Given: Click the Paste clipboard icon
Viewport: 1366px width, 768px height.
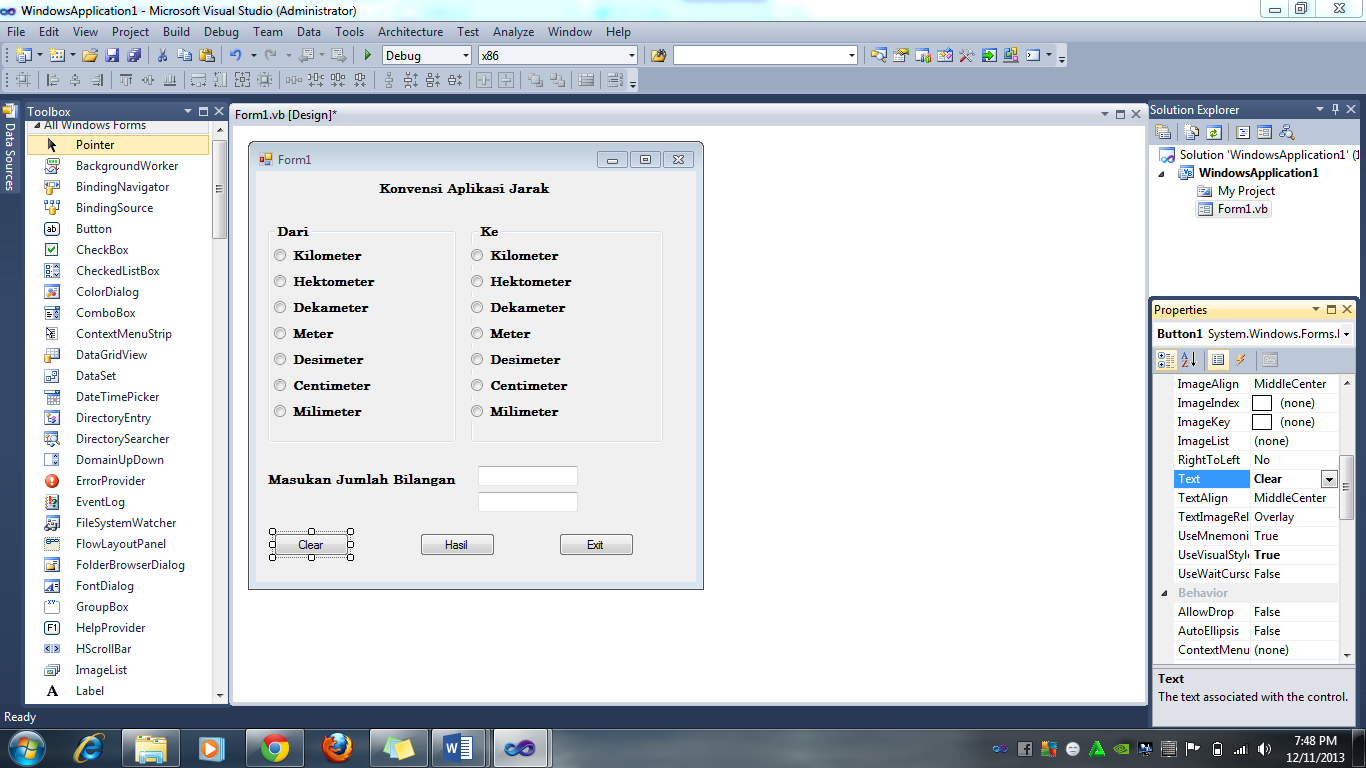Looking at the screenshot, I should (x=207, y=56).
